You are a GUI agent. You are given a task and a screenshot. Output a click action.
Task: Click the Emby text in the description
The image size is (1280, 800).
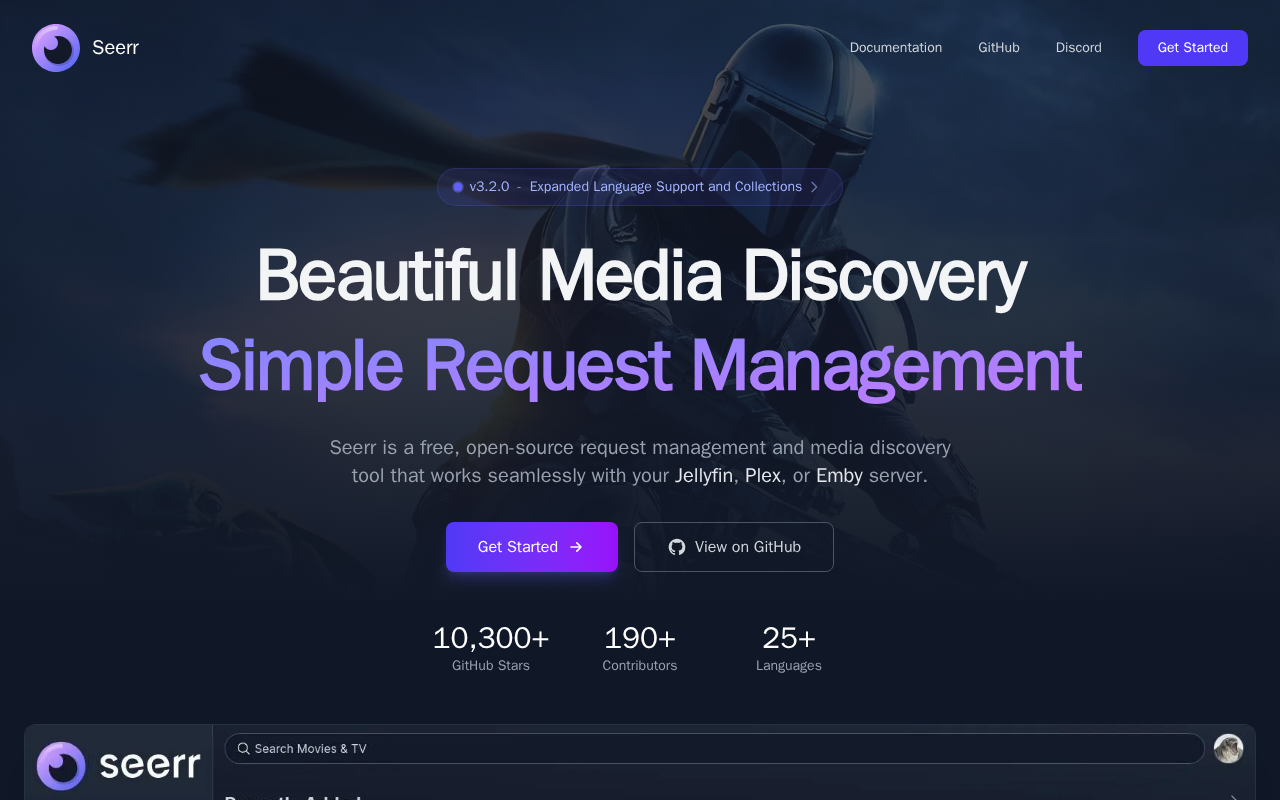(x=839, y=476)
